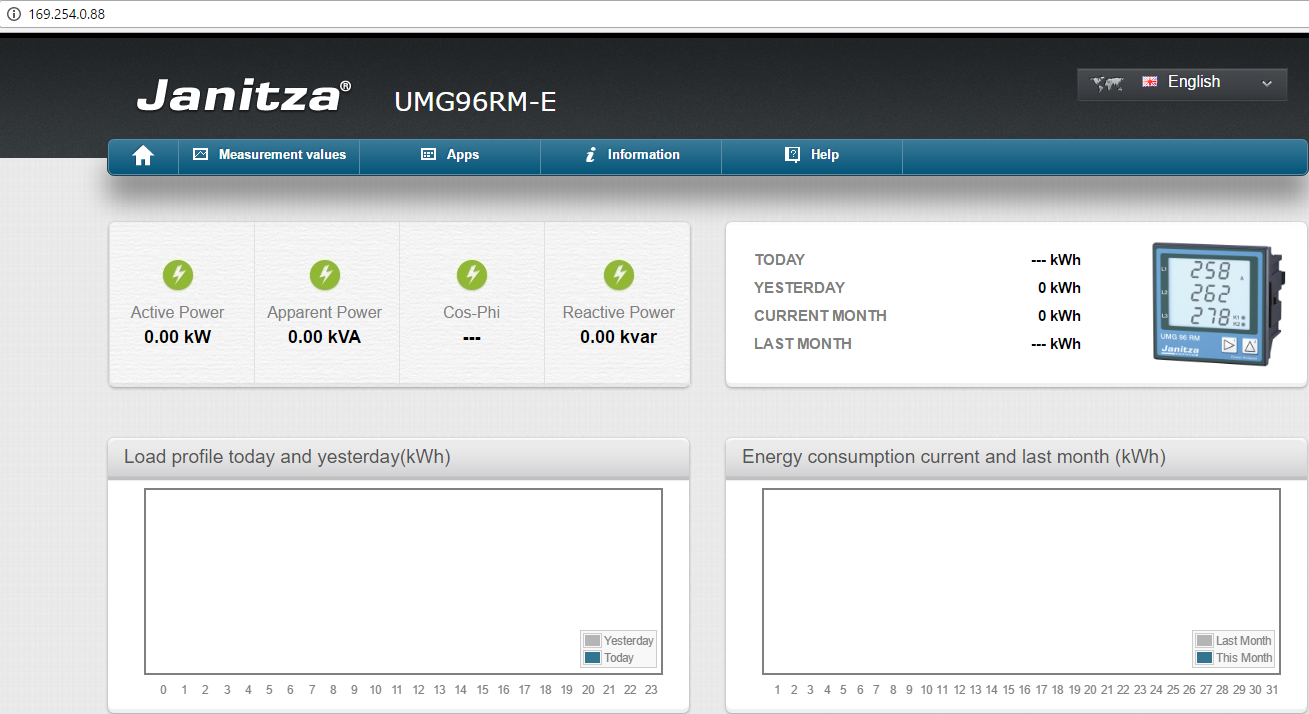Open the English language dropdown
Screen dimensions: 1309x714
coord(1182,83)
